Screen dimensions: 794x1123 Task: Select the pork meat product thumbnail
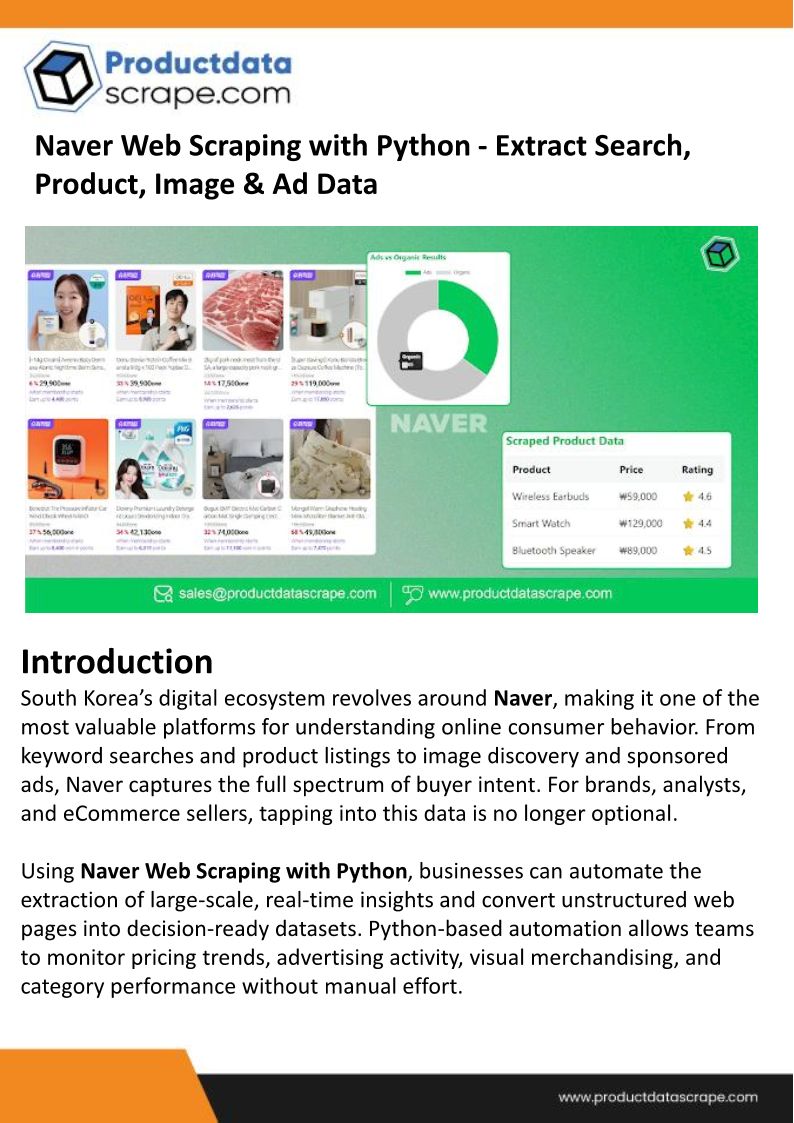[x=243, y=310]
